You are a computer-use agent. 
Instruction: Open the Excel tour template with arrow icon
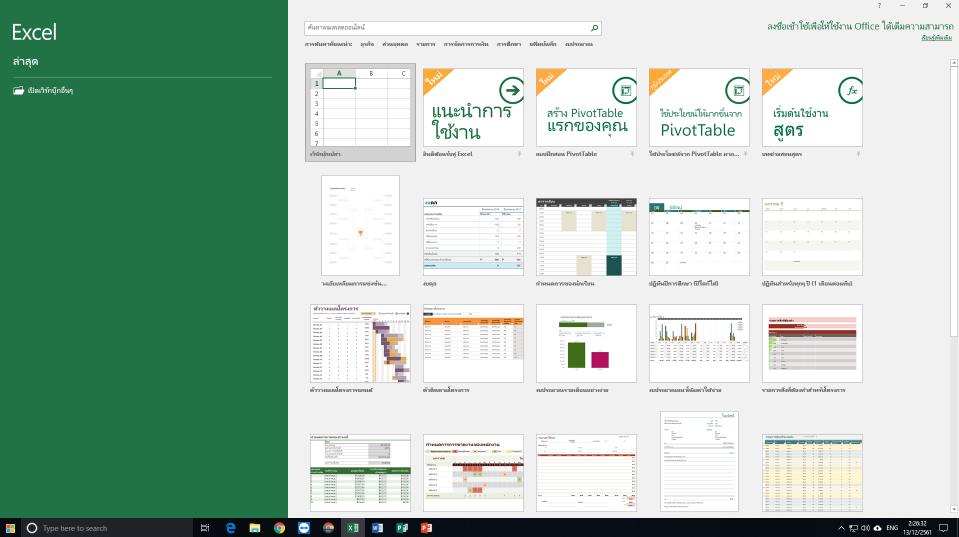[x=473, y=107]
